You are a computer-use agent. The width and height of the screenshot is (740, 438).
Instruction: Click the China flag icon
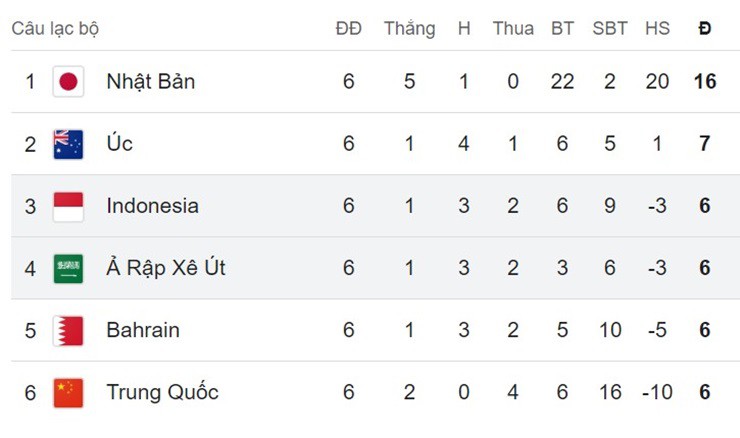point(68,392)
